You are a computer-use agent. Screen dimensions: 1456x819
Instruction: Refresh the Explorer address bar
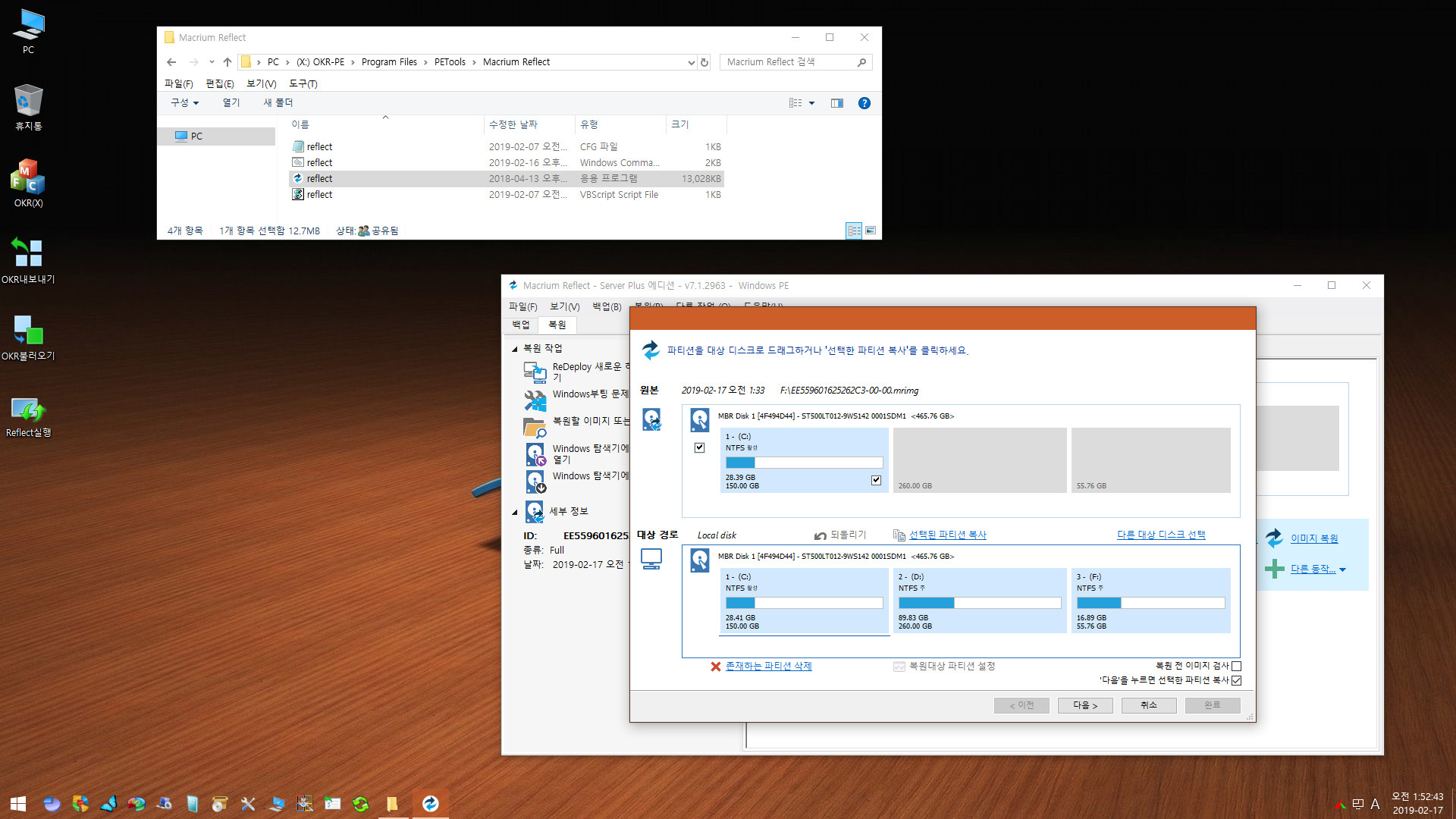(x=704, y=62)
